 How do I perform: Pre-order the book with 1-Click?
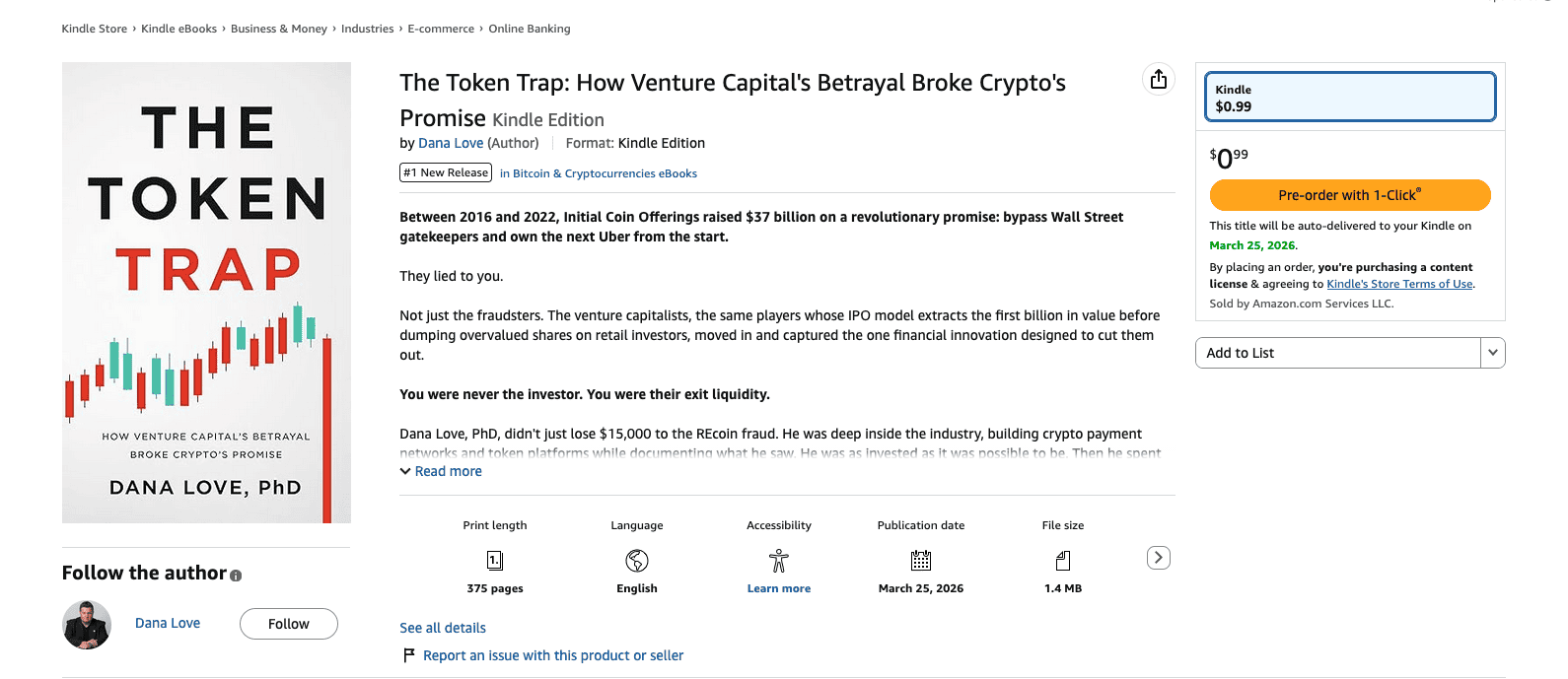(x=1349, y=195)
